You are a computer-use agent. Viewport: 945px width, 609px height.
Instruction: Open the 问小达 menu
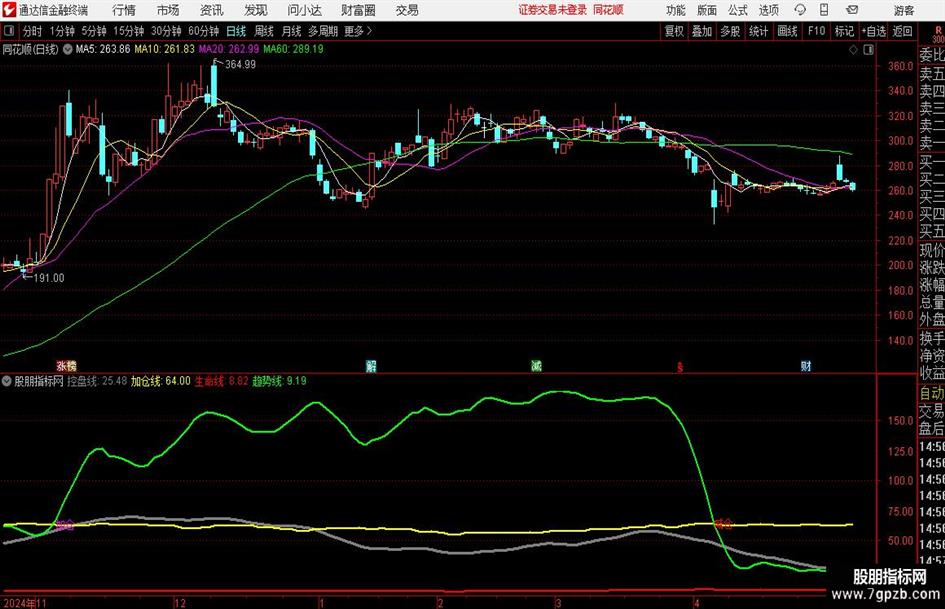(x=304, y=10)
